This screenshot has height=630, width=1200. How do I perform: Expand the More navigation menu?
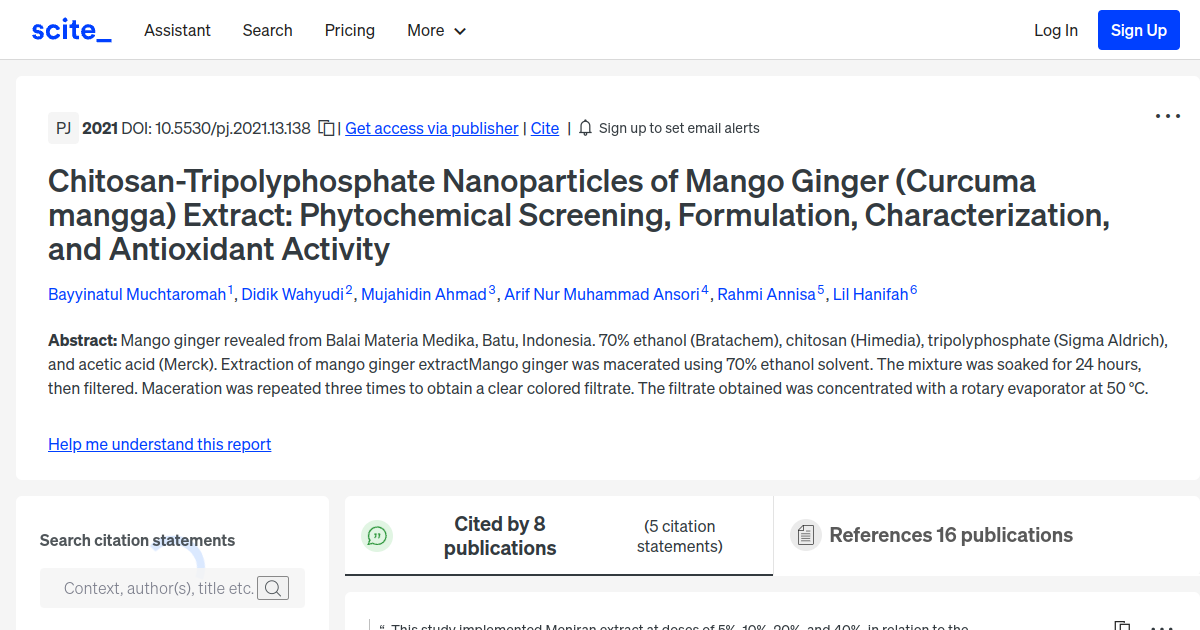click(x=436, y=30)
